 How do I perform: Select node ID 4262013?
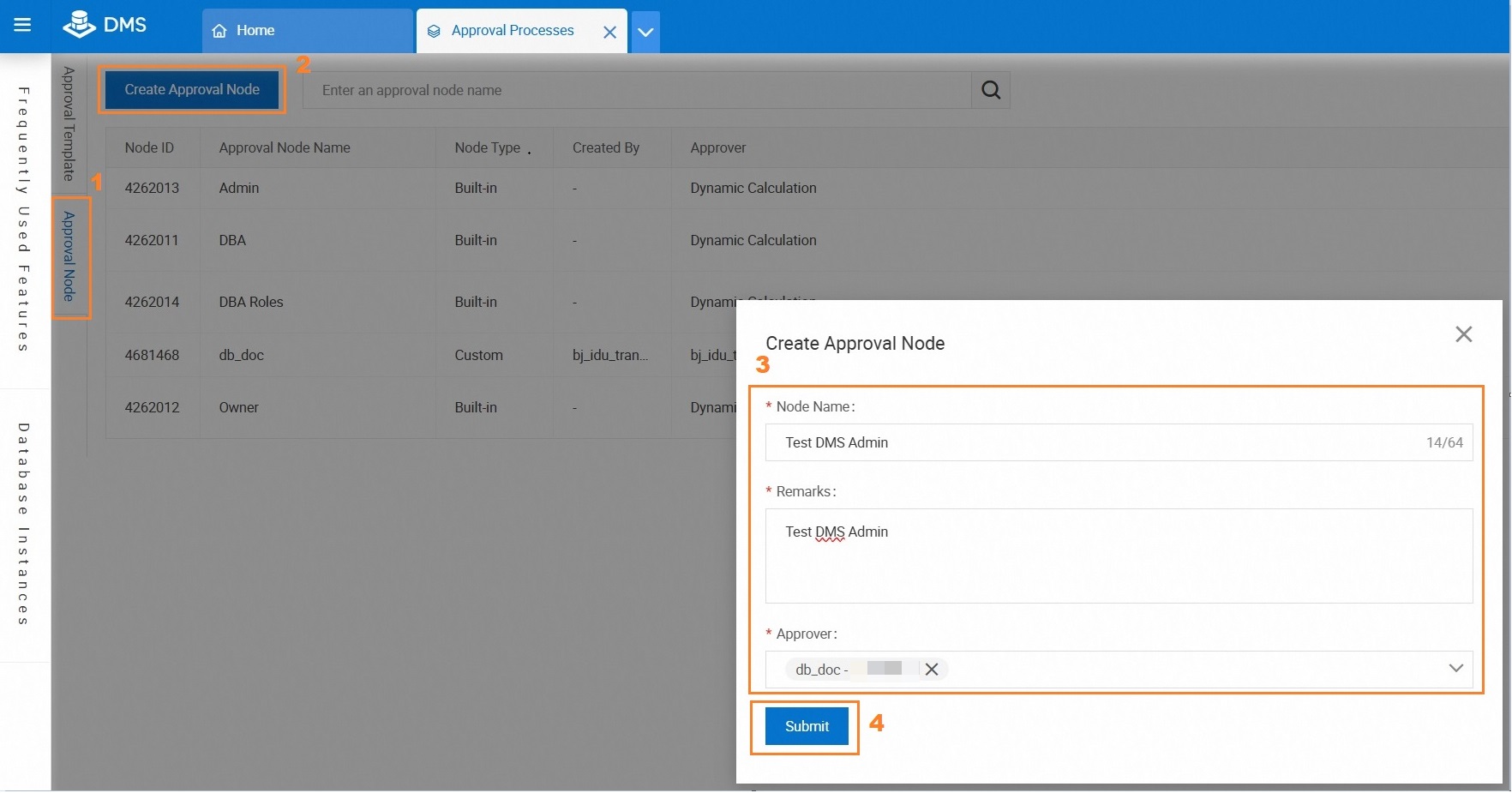[x=152, y=188]
